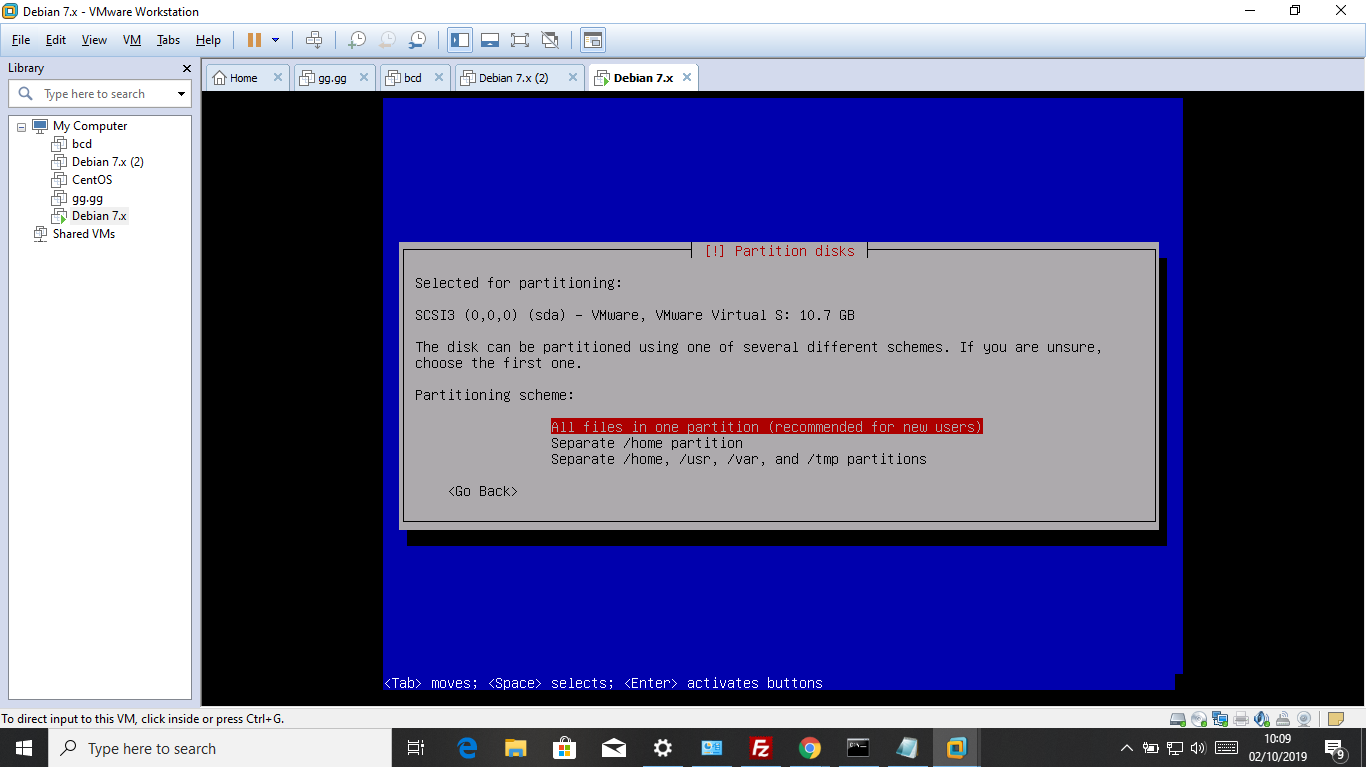Open the command prompt taskbar icon
1366x767 pixels.
click(858, 748)
